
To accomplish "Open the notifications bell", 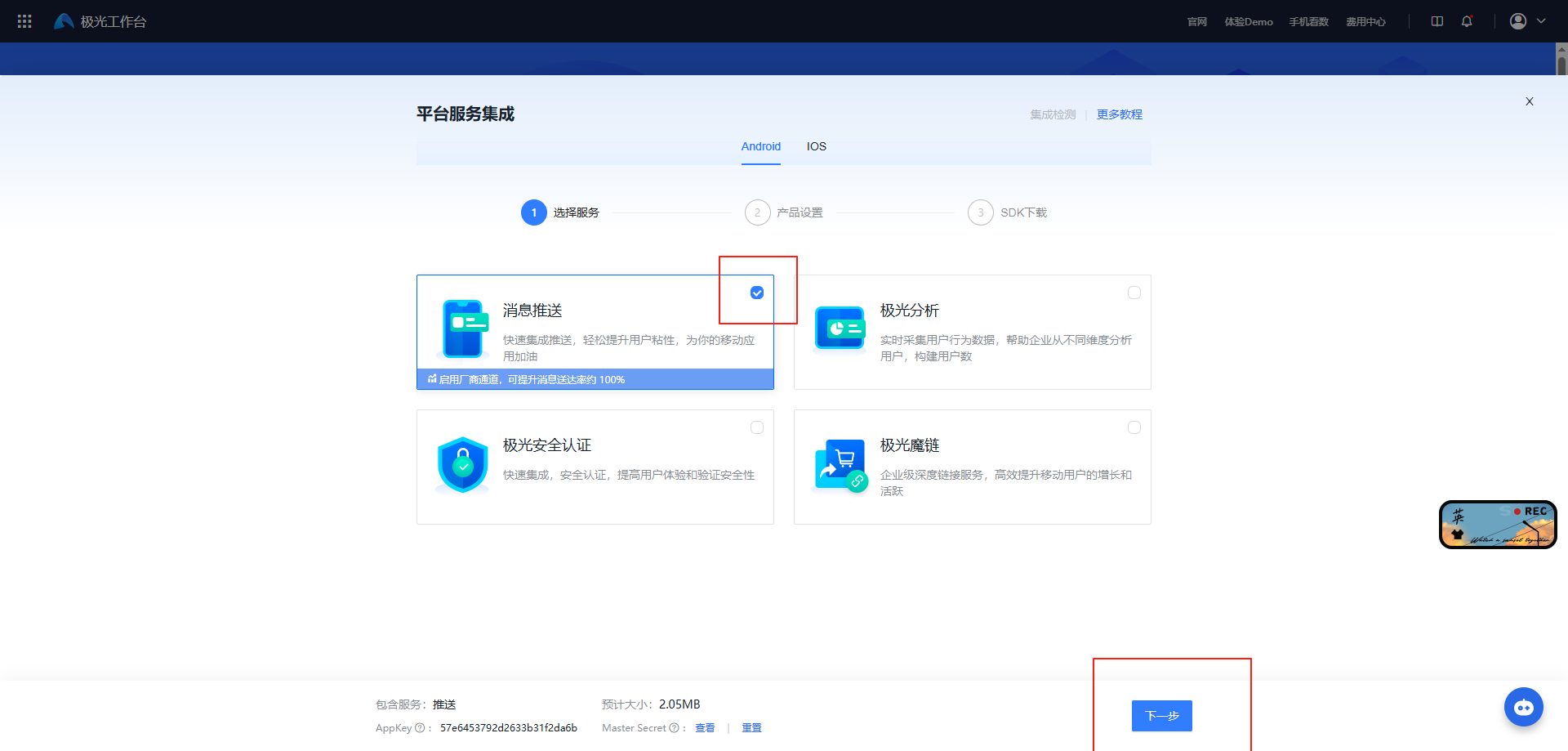I will tap(1467, 21).
